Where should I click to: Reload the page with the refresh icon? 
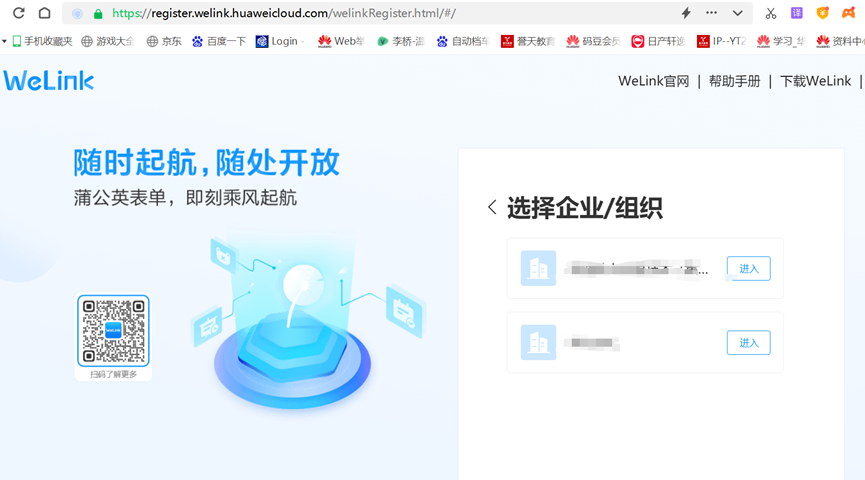tap(19, 13)
